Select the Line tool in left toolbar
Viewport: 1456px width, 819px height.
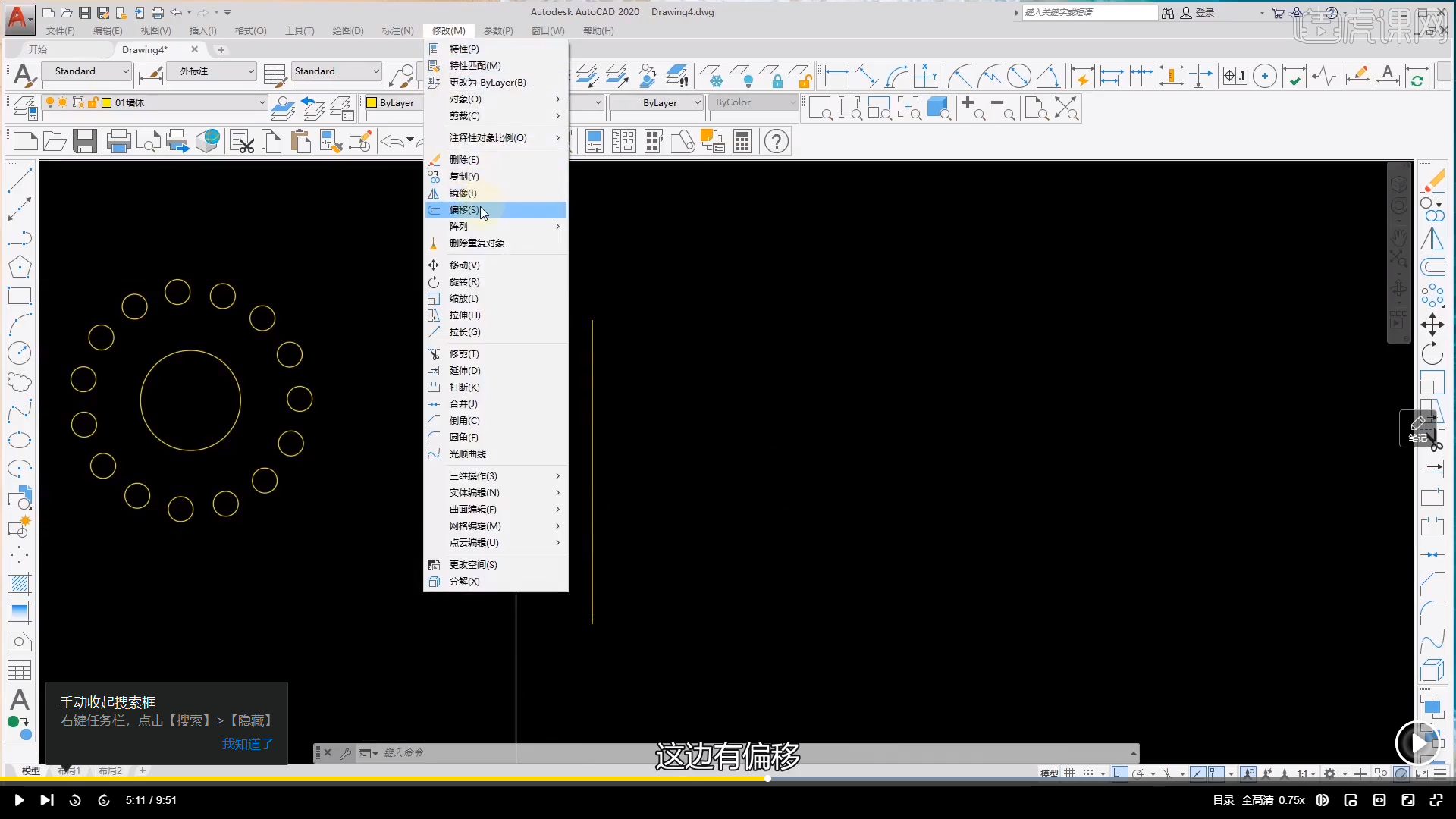[20, 180]
